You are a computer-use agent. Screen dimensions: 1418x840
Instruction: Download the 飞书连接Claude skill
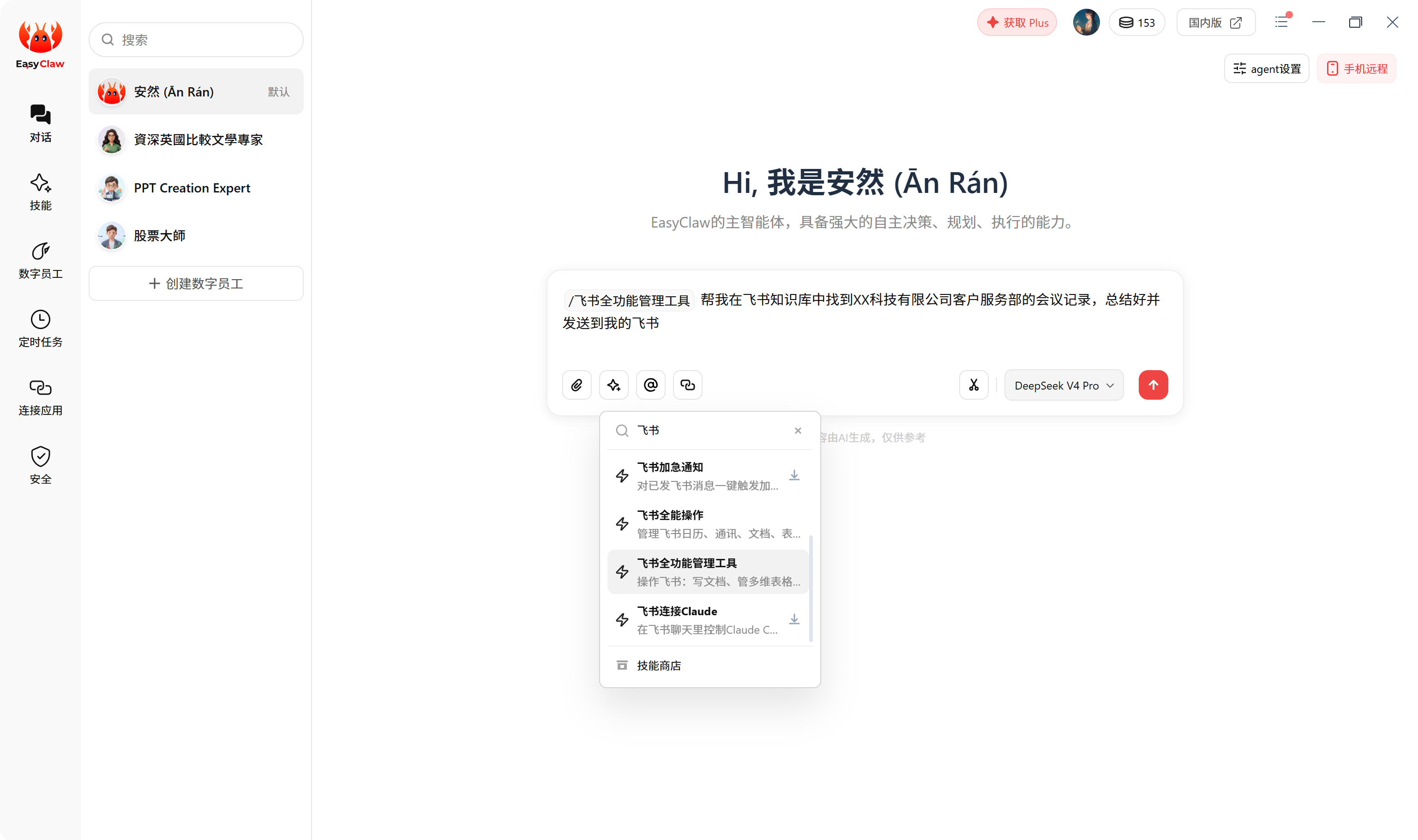click(x=794, y=620)
